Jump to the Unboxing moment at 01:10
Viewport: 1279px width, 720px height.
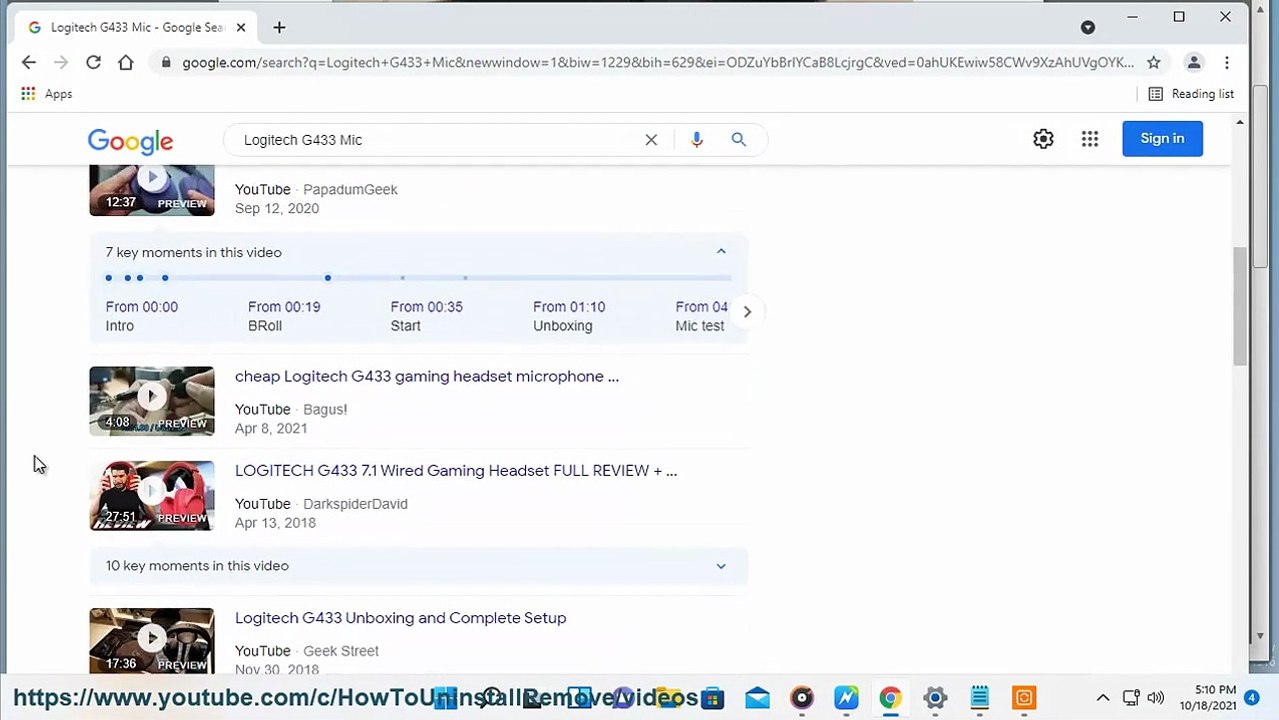coord(569,316)
